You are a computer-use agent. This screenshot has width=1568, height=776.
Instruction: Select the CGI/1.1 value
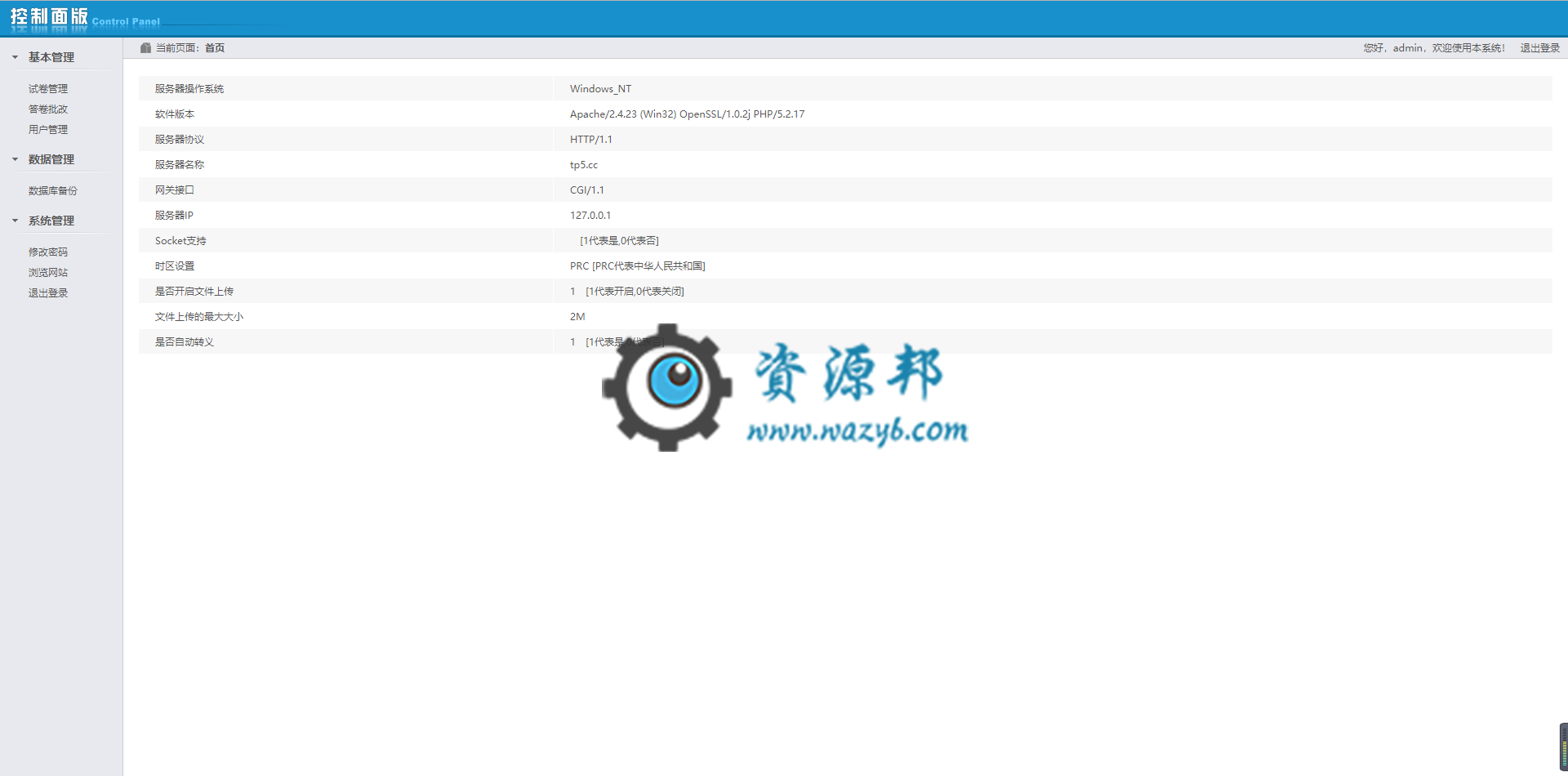pos(587,190)
